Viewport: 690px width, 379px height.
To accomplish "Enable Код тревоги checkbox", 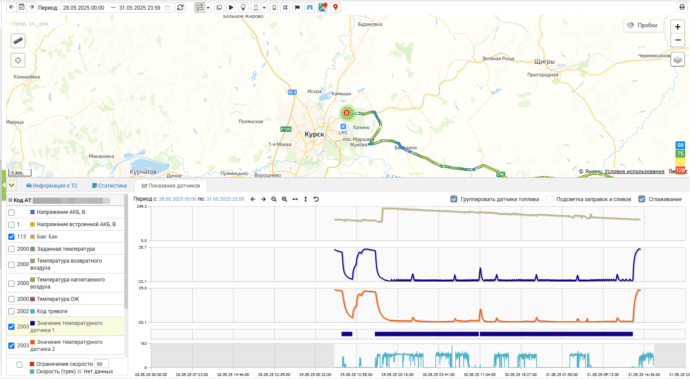I will (11, 311).
